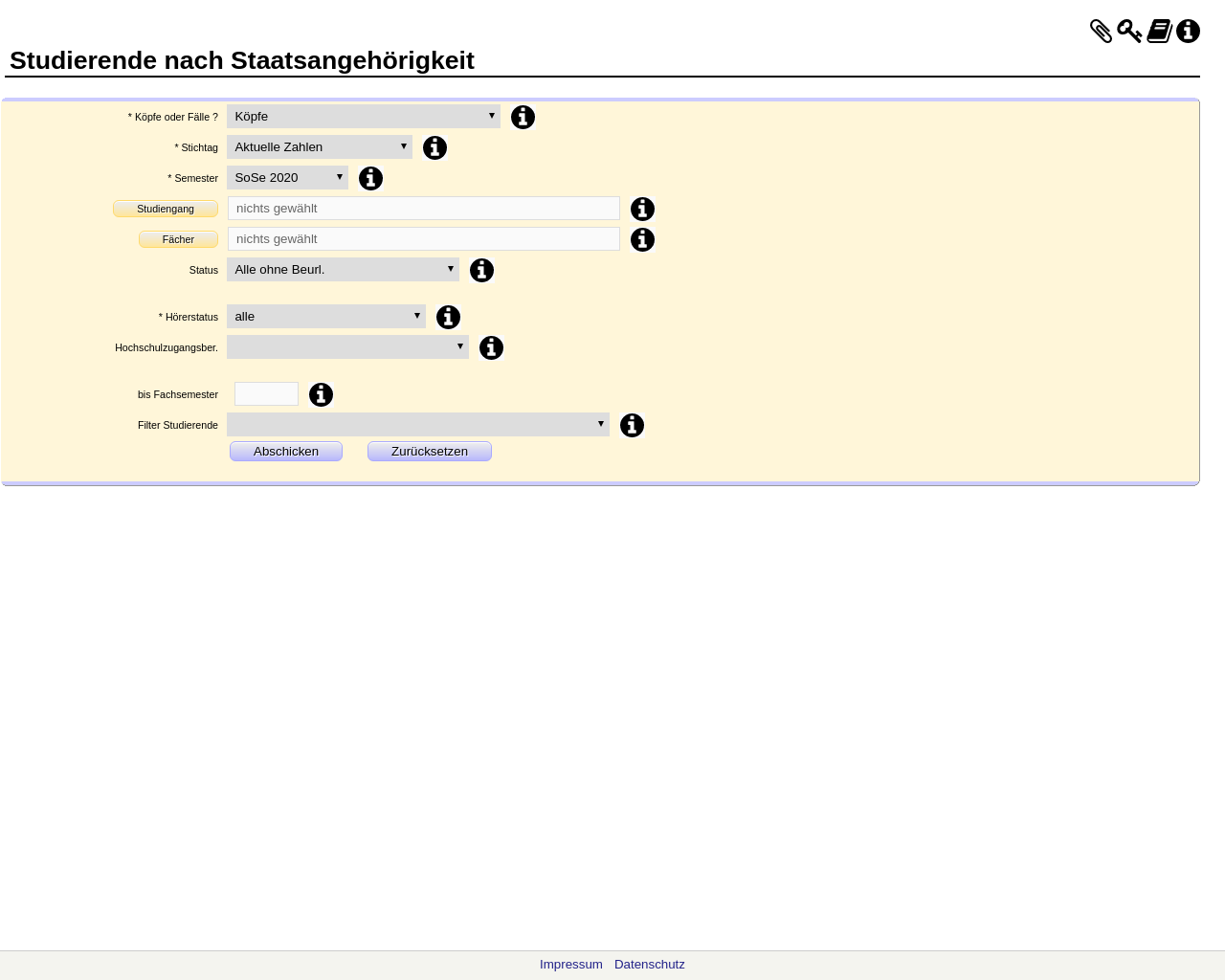Click the 'Hochschulzugangsber.' label
Screen dimensions: 1225x980
pyautogui.click(x=167, y=347)
